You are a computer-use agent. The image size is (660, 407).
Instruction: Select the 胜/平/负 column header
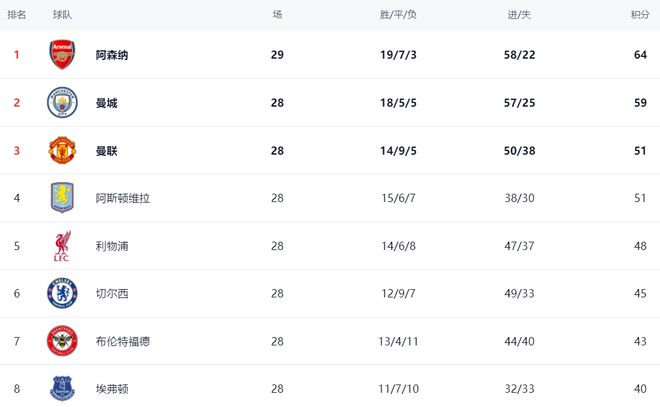[398, 15]
